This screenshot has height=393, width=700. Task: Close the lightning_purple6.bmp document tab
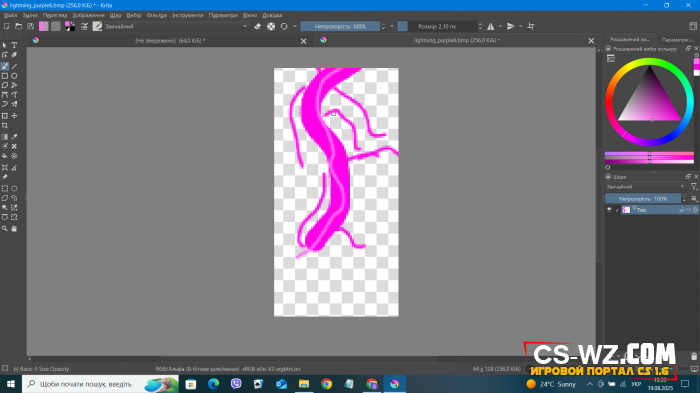591,41
